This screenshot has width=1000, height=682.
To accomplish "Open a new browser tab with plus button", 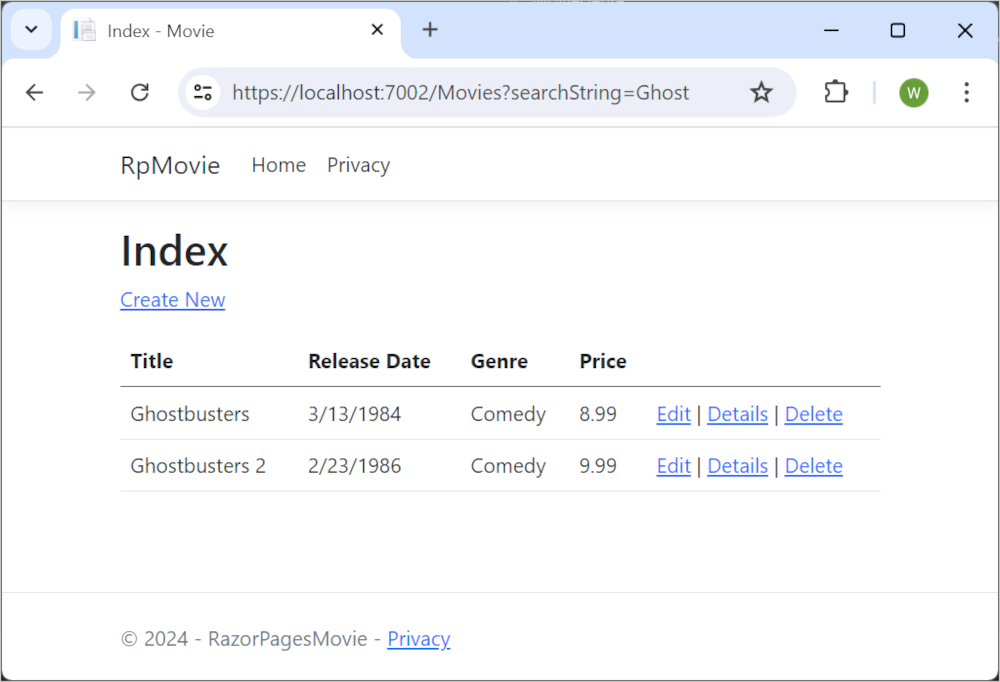I will pos(430,29).
